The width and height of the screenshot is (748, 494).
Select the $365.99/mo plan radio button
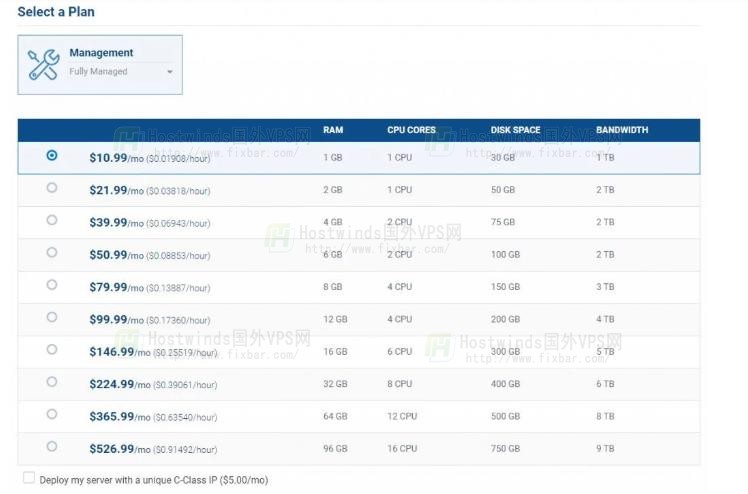pyautogui.click(x=52, y=414)
